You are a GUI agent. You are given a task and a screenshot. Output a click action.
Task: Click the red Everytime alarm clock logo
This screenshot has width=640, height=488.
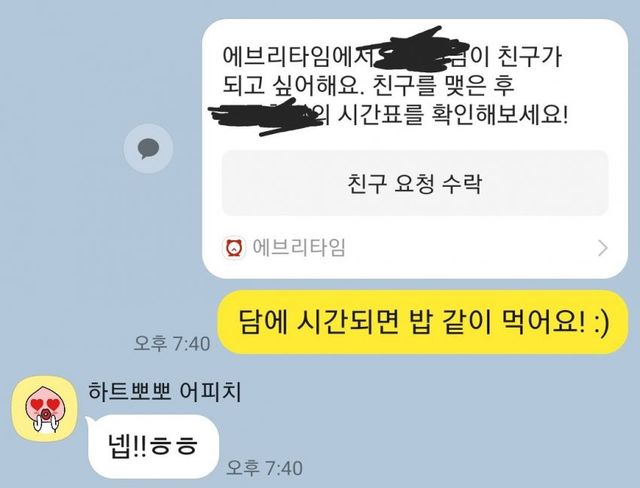pyautogui.click(x=234, y=248)
